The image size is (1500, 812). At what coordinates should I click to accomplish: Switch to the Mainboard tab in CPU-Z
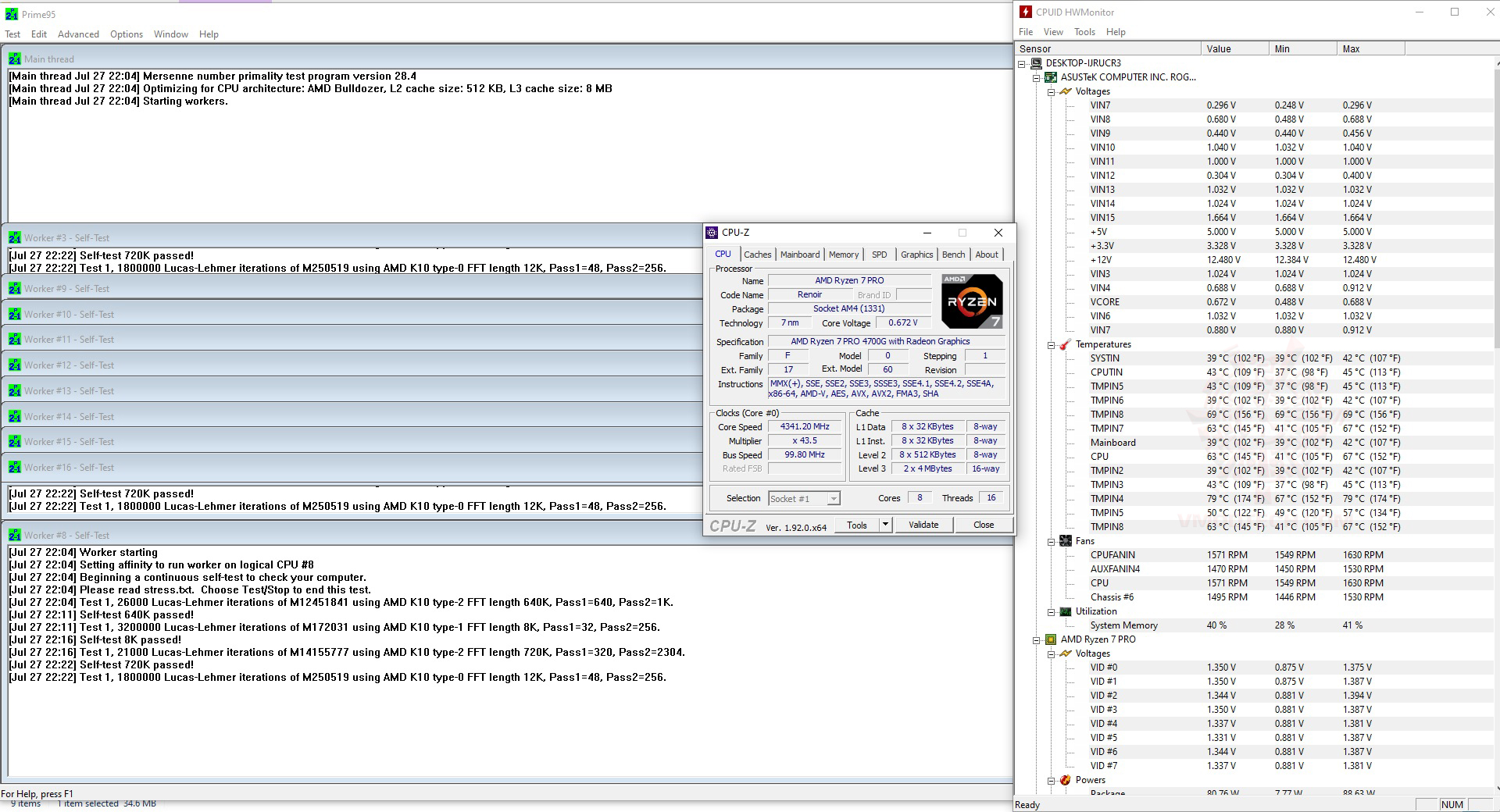click(x=800, y=255)
